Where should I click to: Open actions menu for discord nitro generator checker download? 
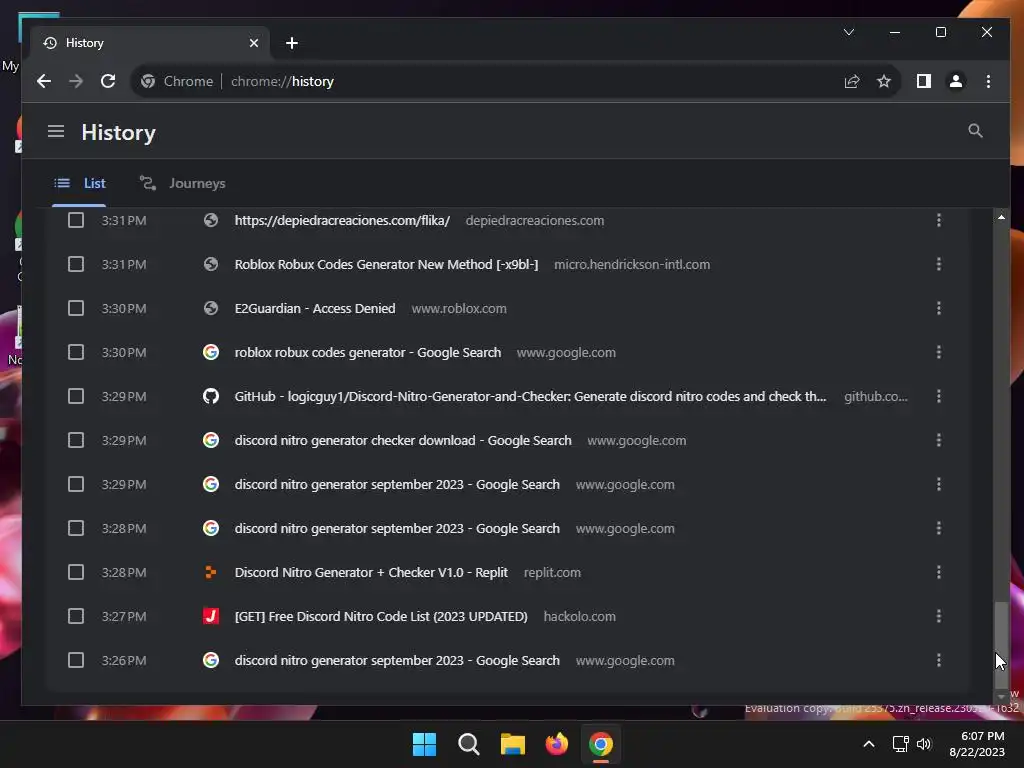coord(938,440)
